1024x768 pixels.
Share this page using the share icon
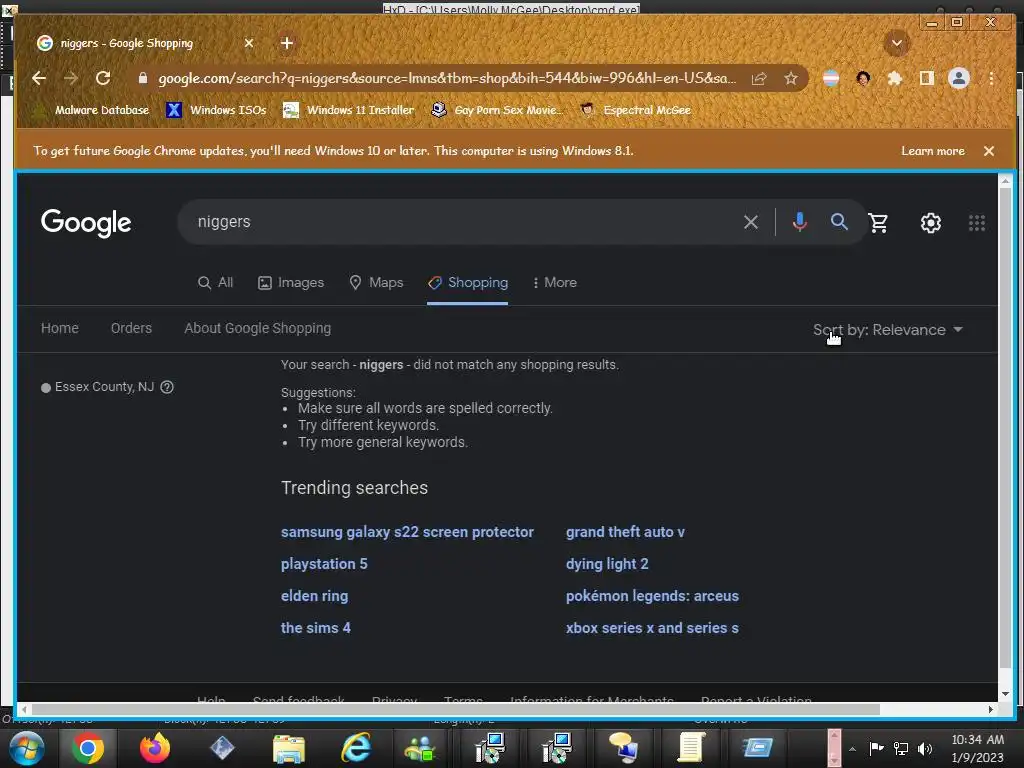click(x=759, y=78)
